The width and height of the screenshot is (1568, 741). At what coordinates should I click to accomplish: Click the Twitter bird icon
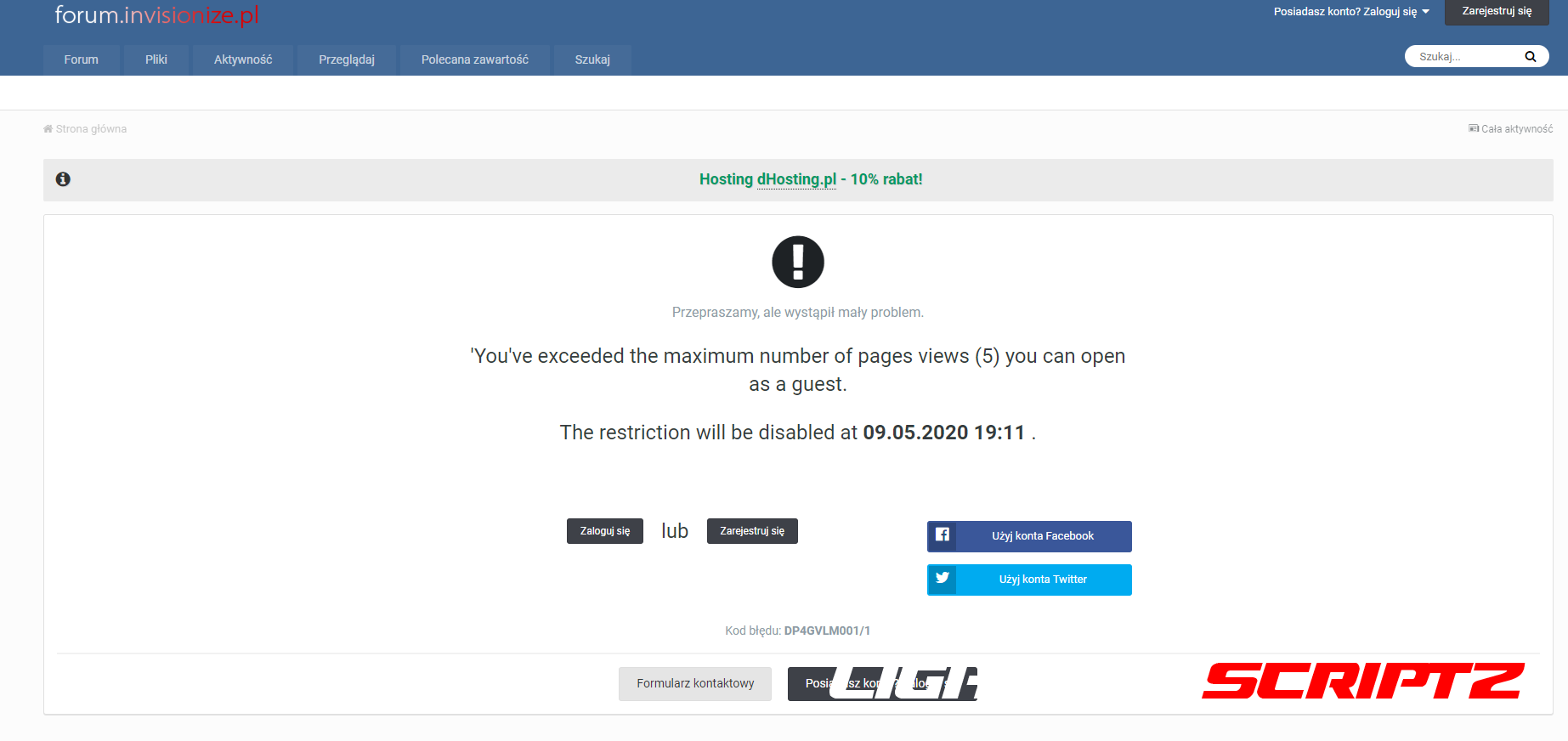(942, 579)
